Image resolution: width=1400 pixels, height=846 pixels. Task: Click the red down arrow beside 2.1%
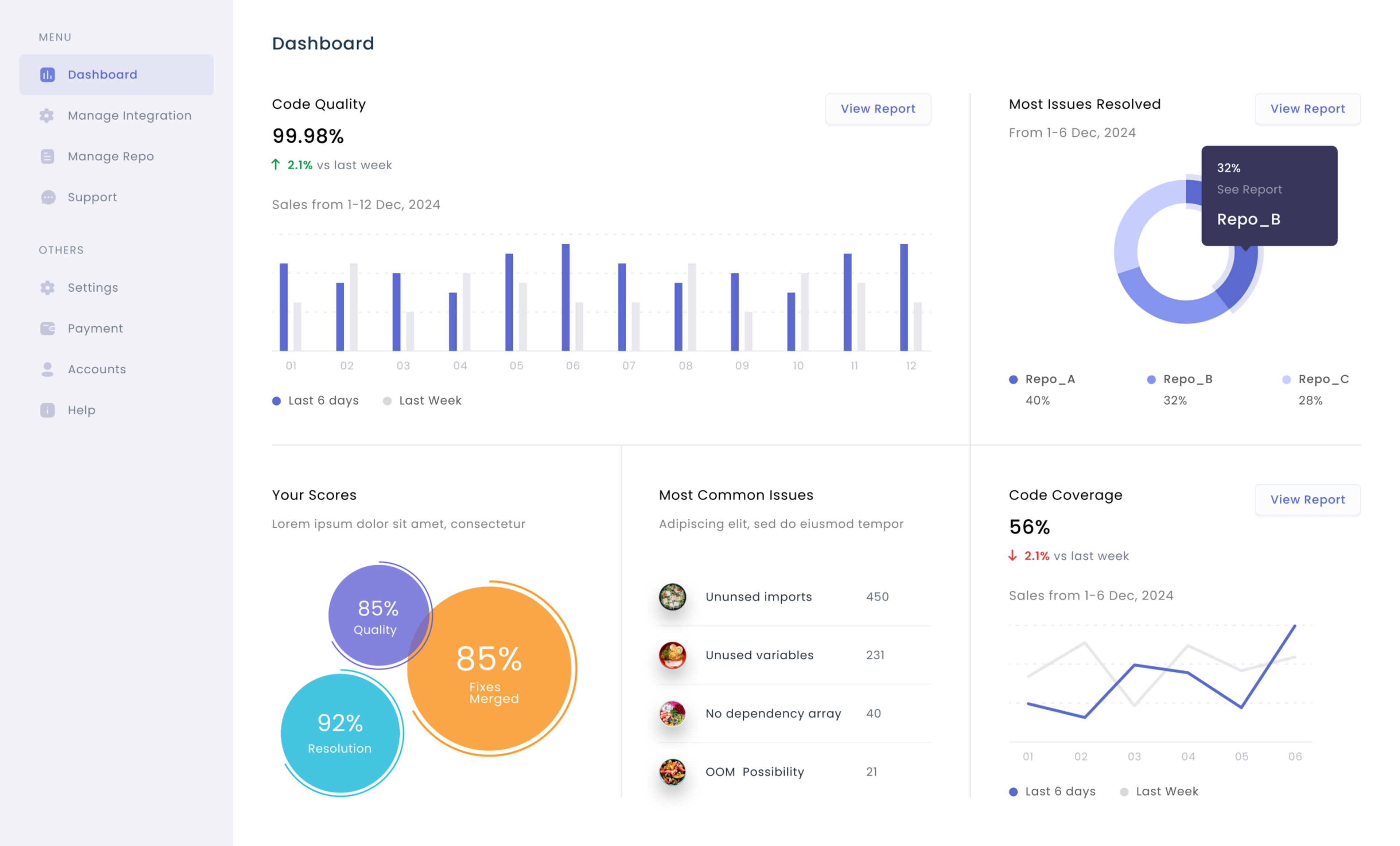[1012, 556]
